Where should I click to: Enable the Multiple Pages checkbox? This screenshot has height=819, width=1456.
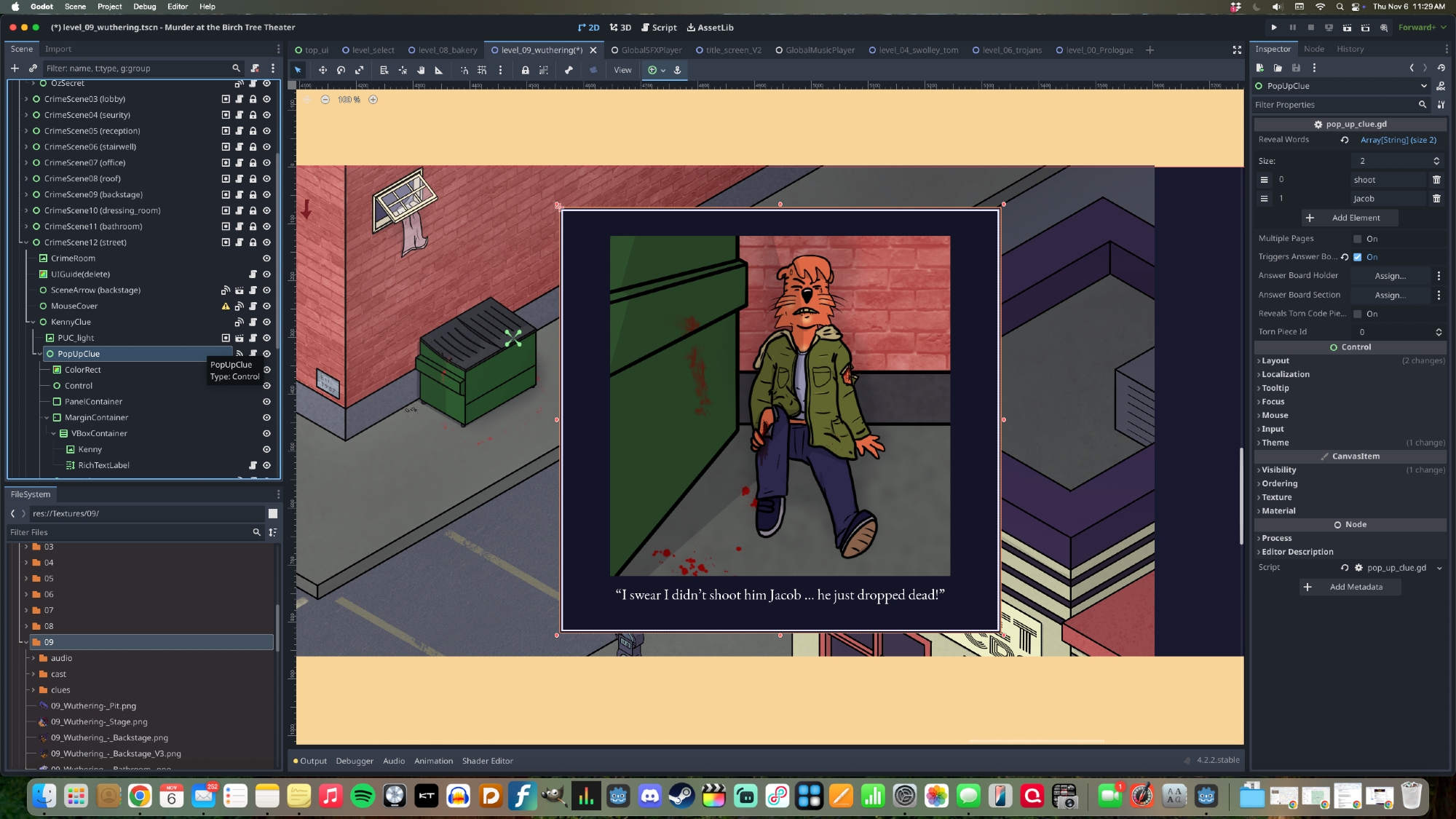1358,239
